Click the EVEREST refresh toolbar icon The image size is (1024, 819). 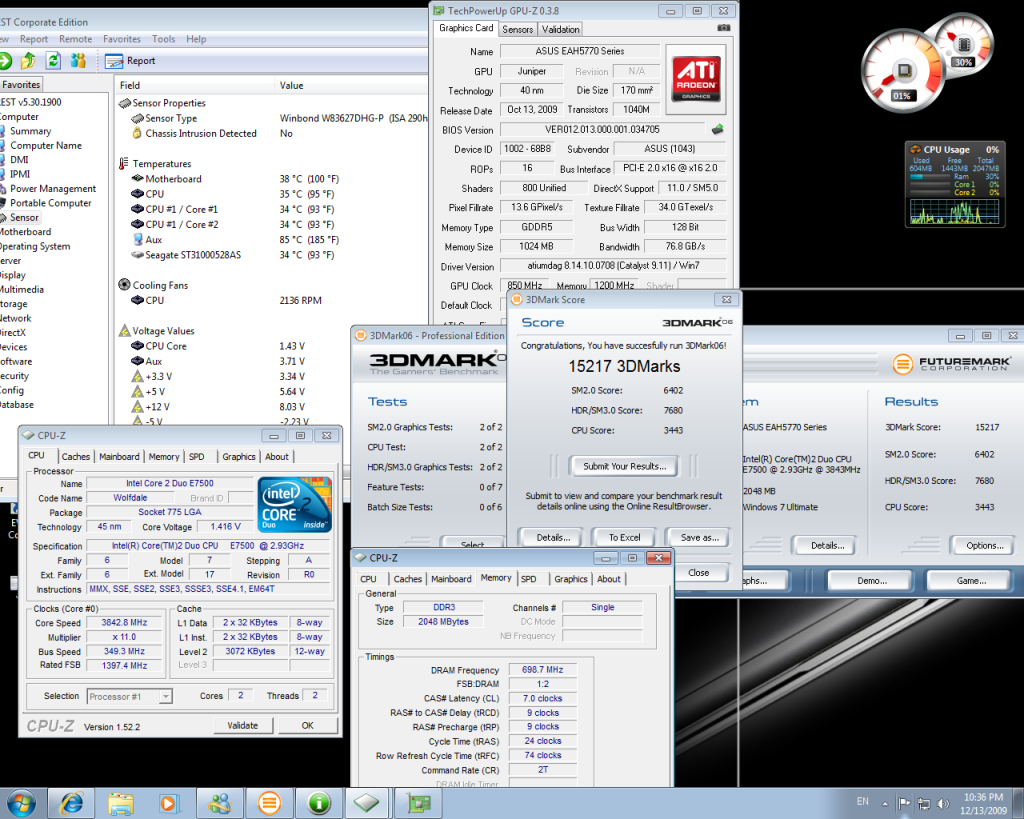click(53, 61)
